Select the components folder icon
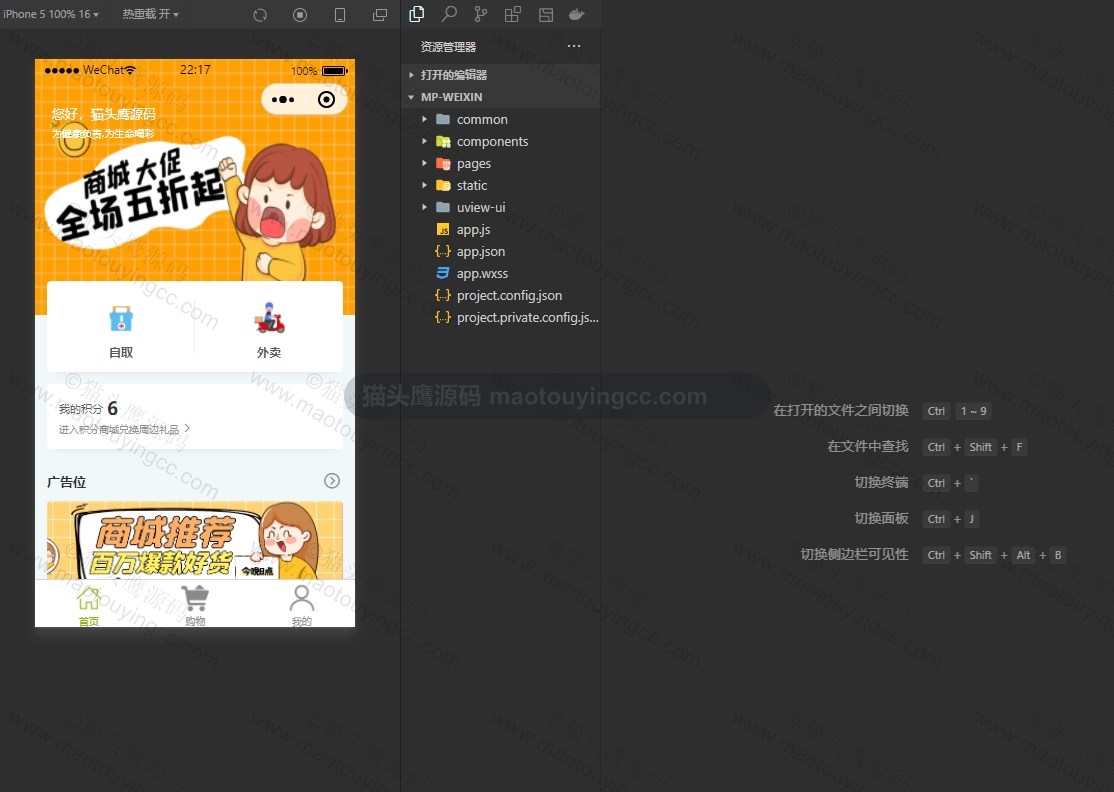 click(x=443, y=141)
